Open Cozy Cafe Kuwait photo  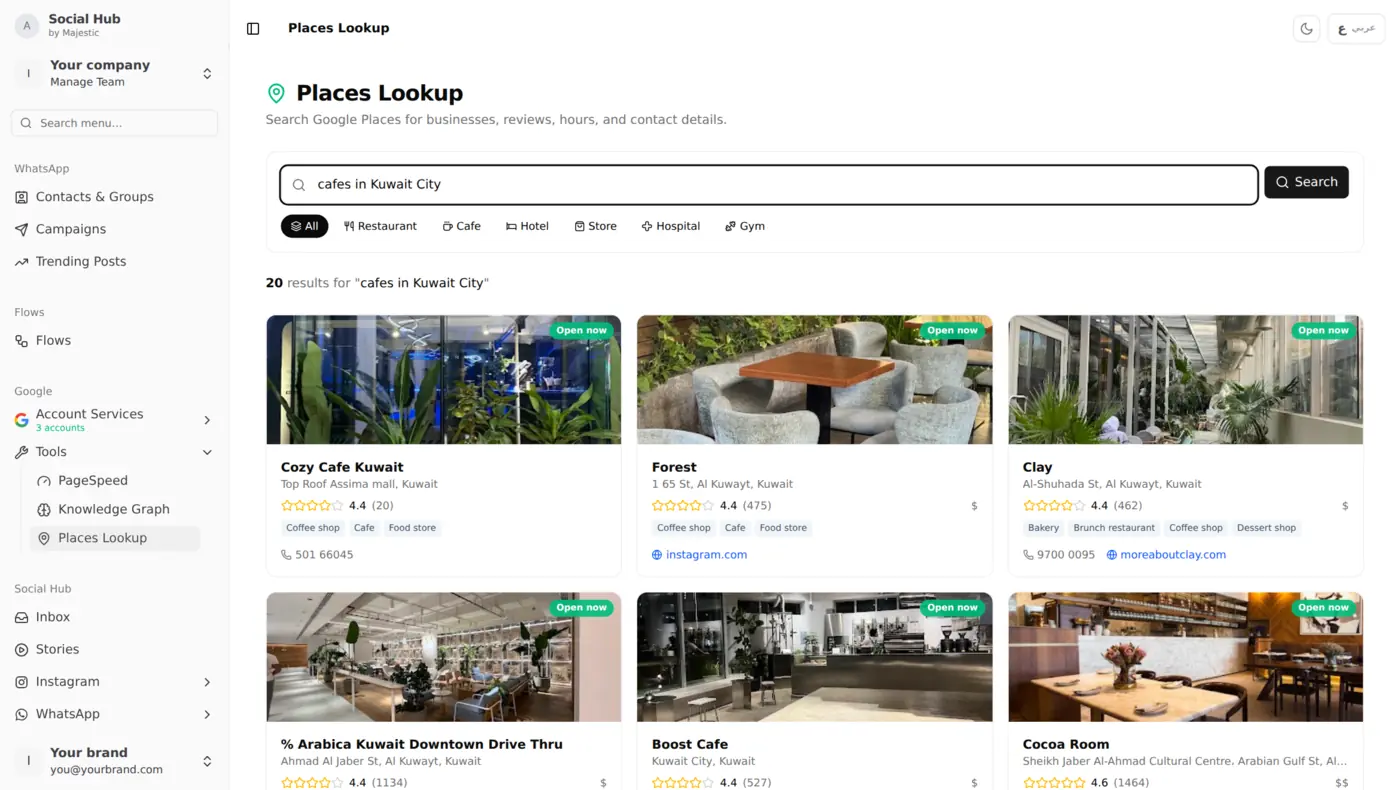coord(444,380)
